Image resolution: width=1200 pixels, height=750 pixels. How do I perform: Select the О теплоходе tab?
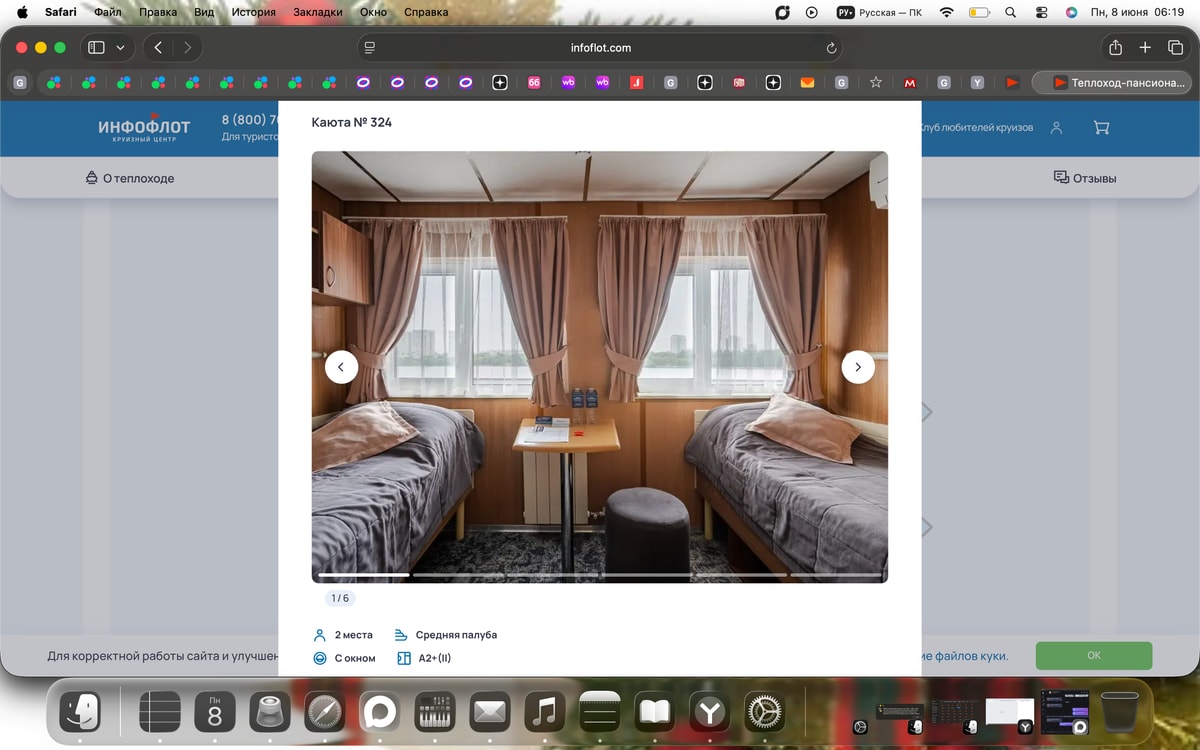click(130, 178)
